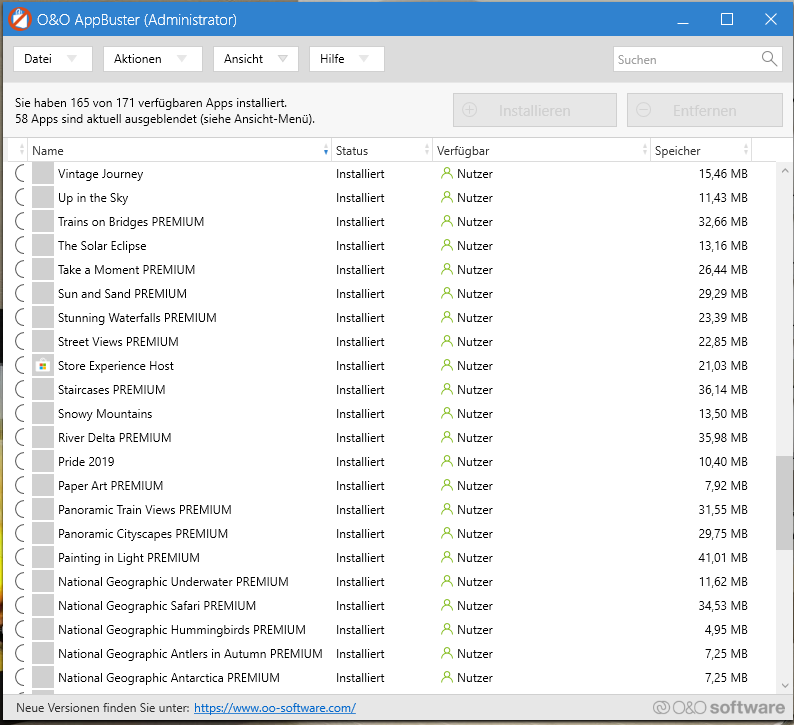
Task: Click the 36,14 MB size value
Action: point(723,390)
